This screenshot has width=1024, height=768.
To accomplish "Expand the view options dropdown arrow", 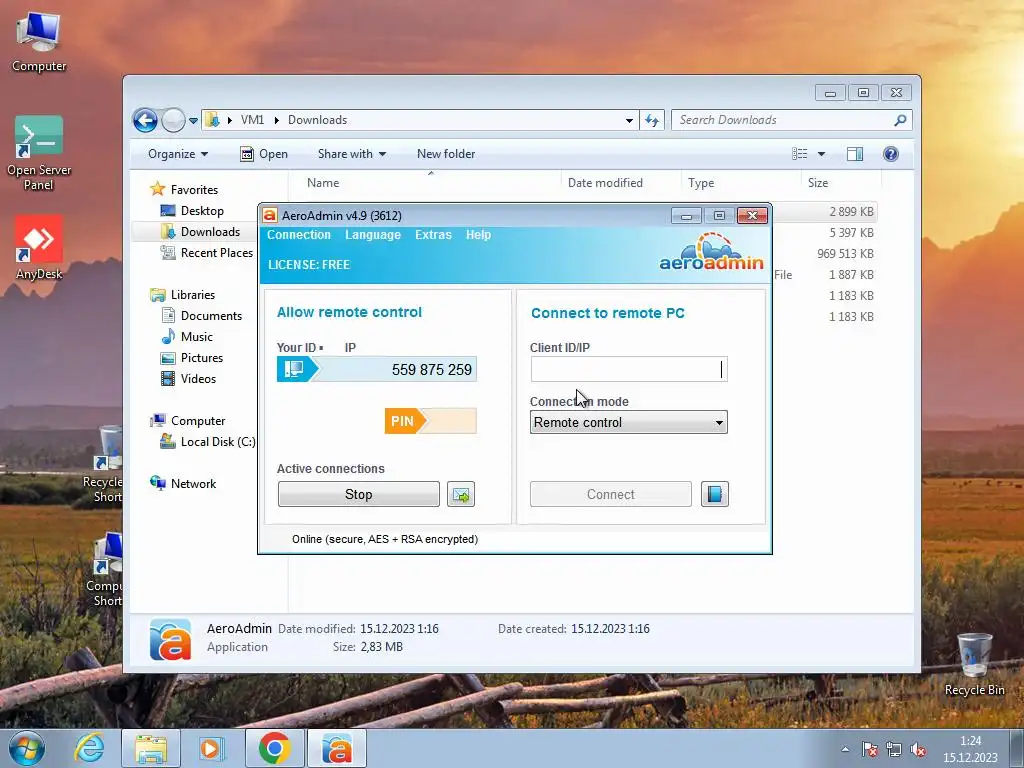I will [822, 154].
